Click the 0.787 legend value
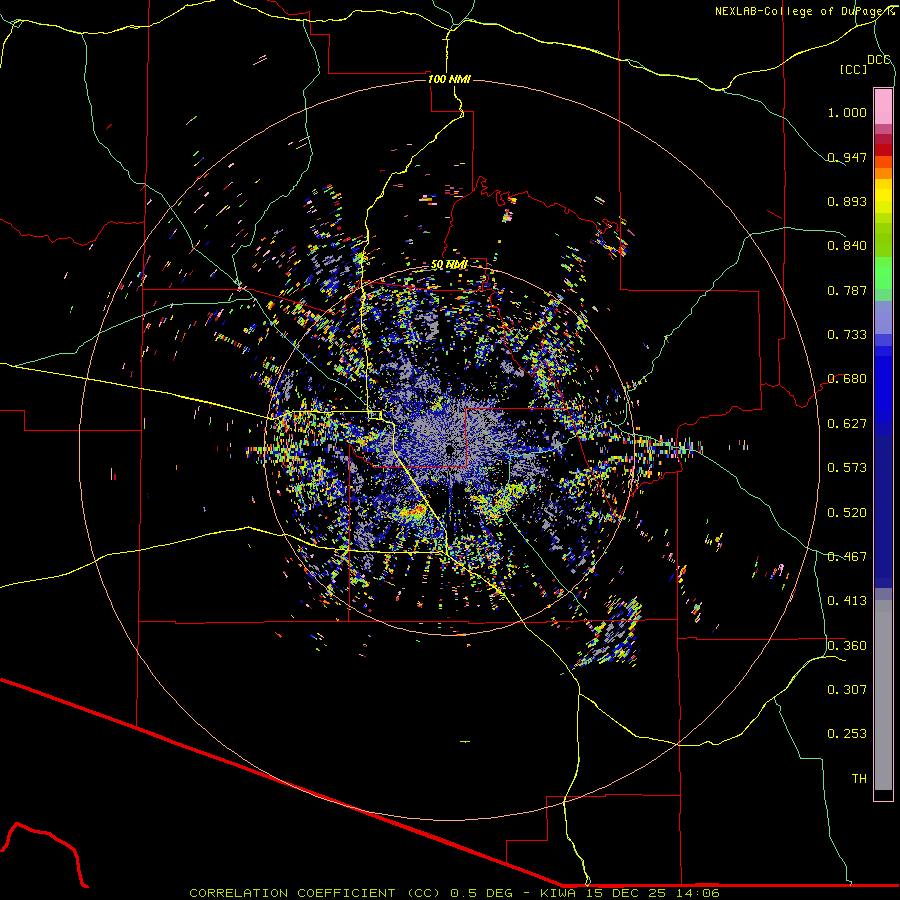900x900 pixels. (x=847, y=290)
